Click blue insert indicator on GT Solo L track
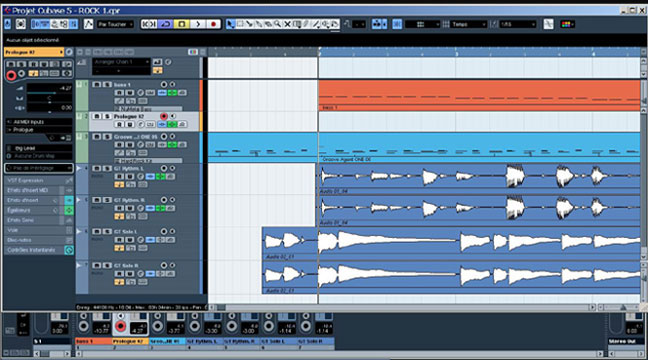Screen dimensions: 648x360 (150, 240)
